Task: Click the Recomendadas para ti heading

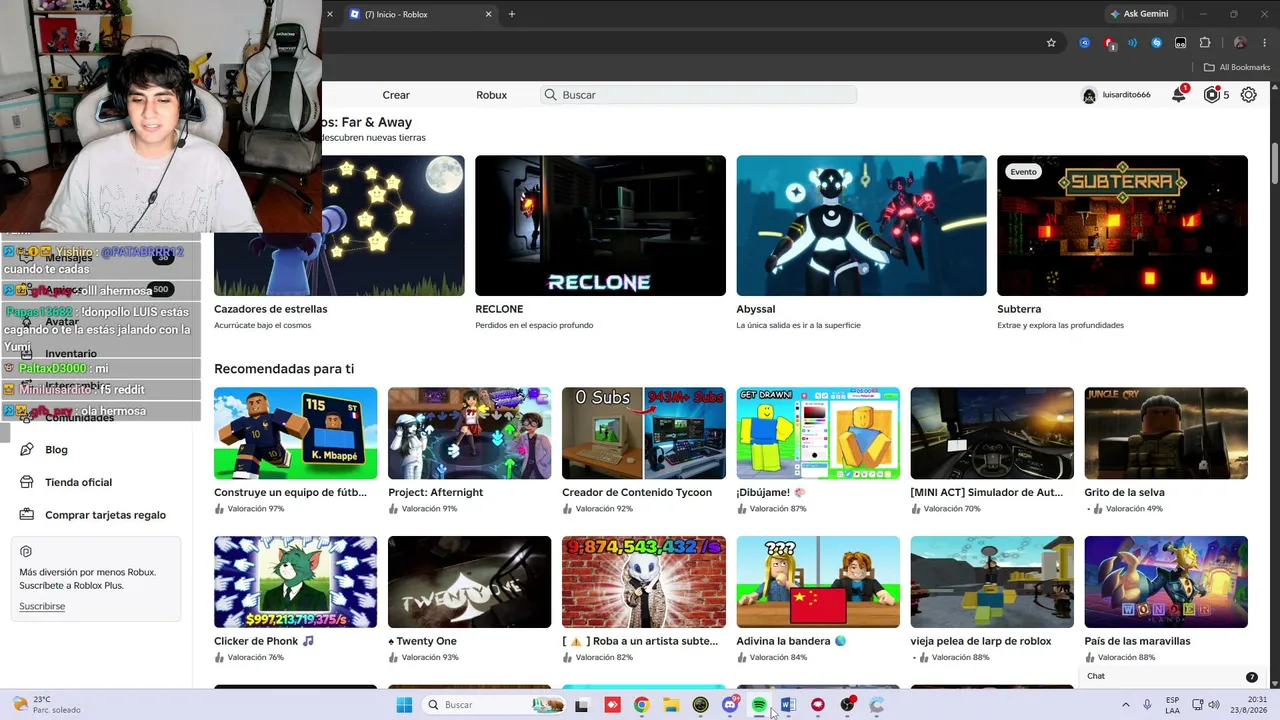Action: 284,369
